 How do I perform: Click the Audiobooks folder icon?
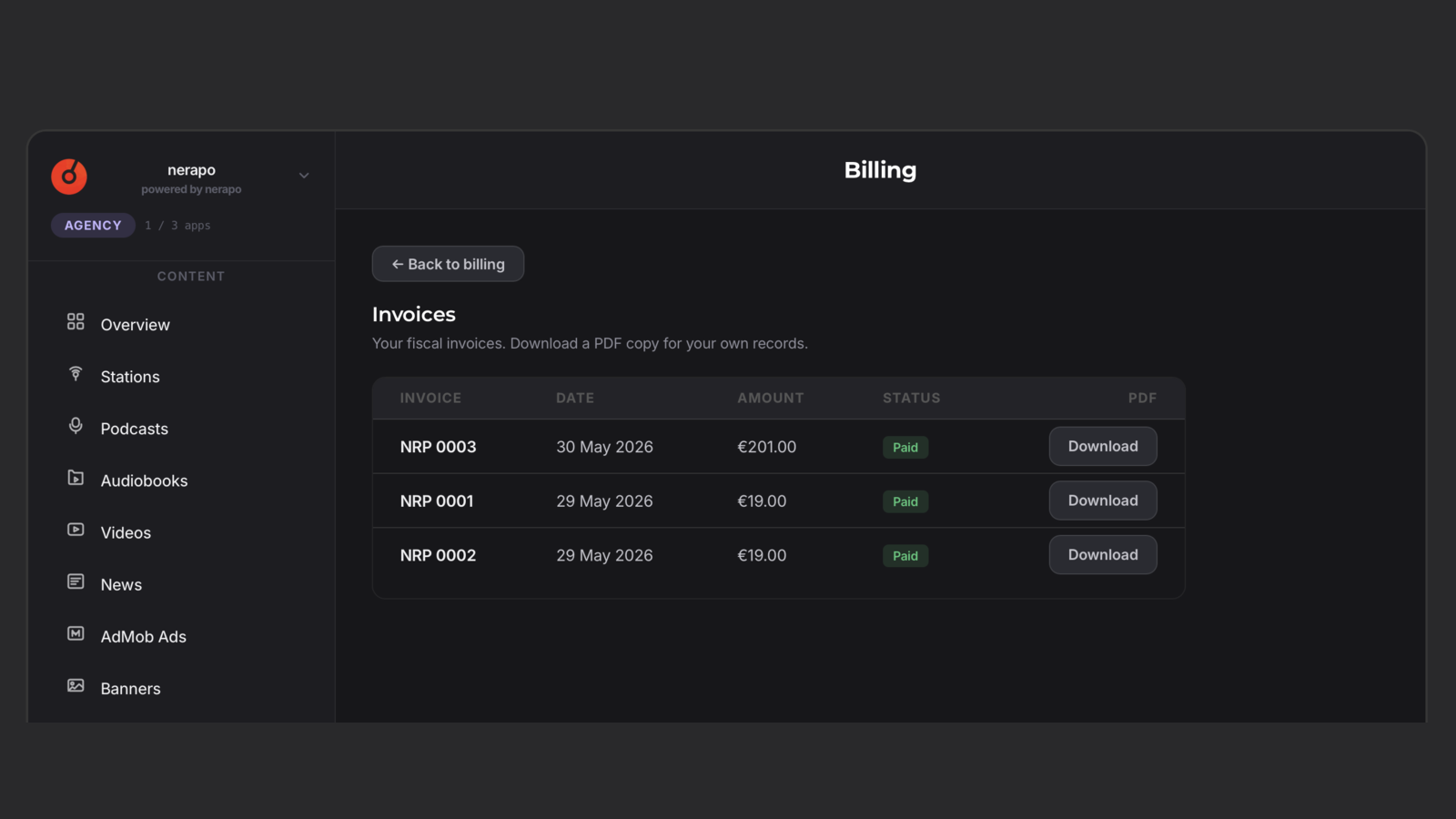click(76, 478)
